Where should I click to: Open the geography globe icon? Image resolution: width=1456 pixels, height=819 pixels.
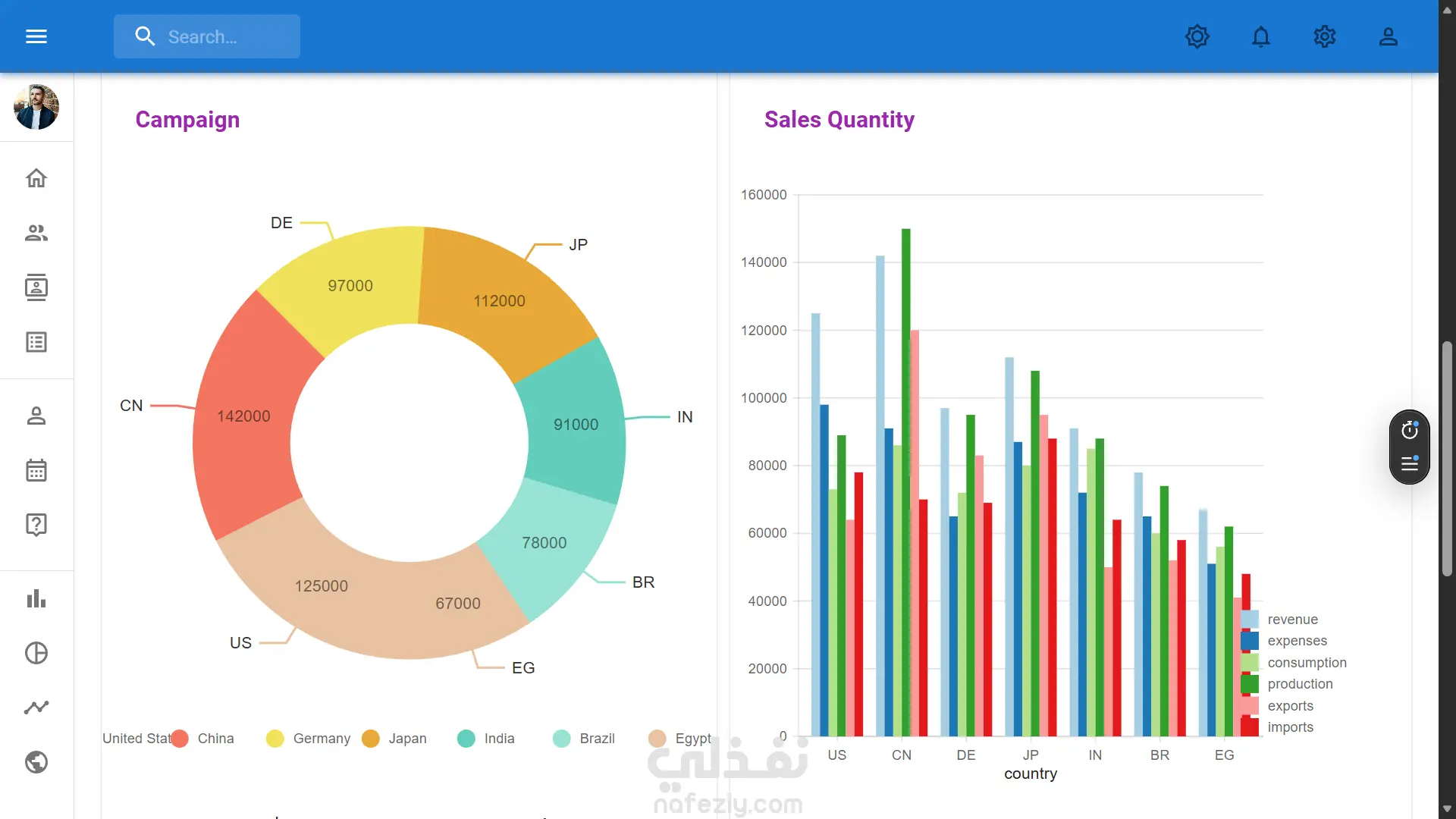[x=36, y=762]
